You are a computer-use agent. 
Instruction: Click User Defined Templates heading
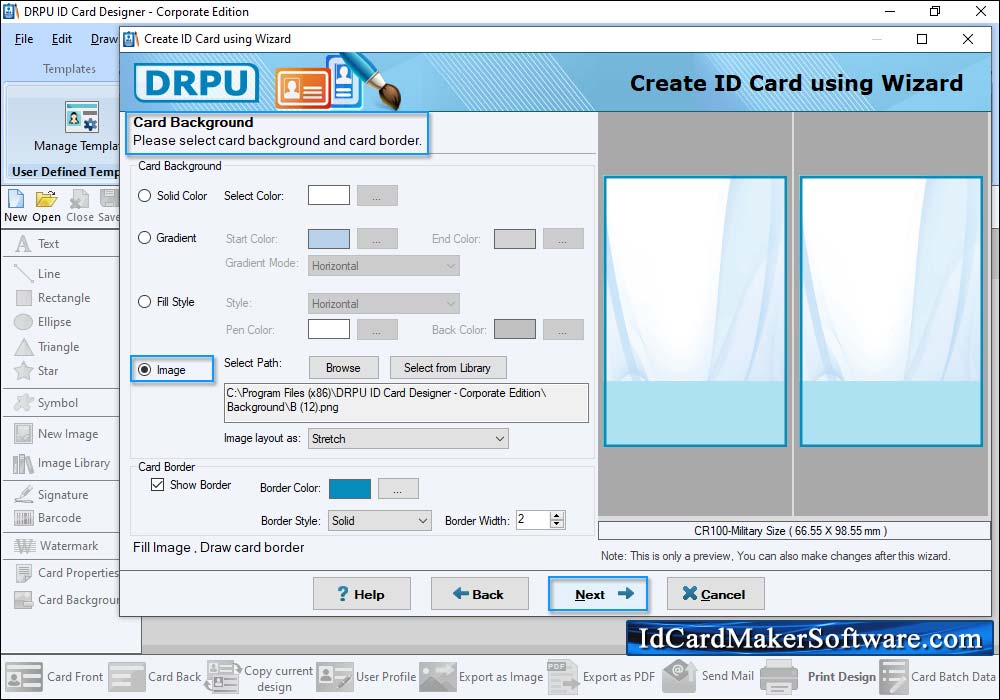pyautogui.click(x=65, y=172)
